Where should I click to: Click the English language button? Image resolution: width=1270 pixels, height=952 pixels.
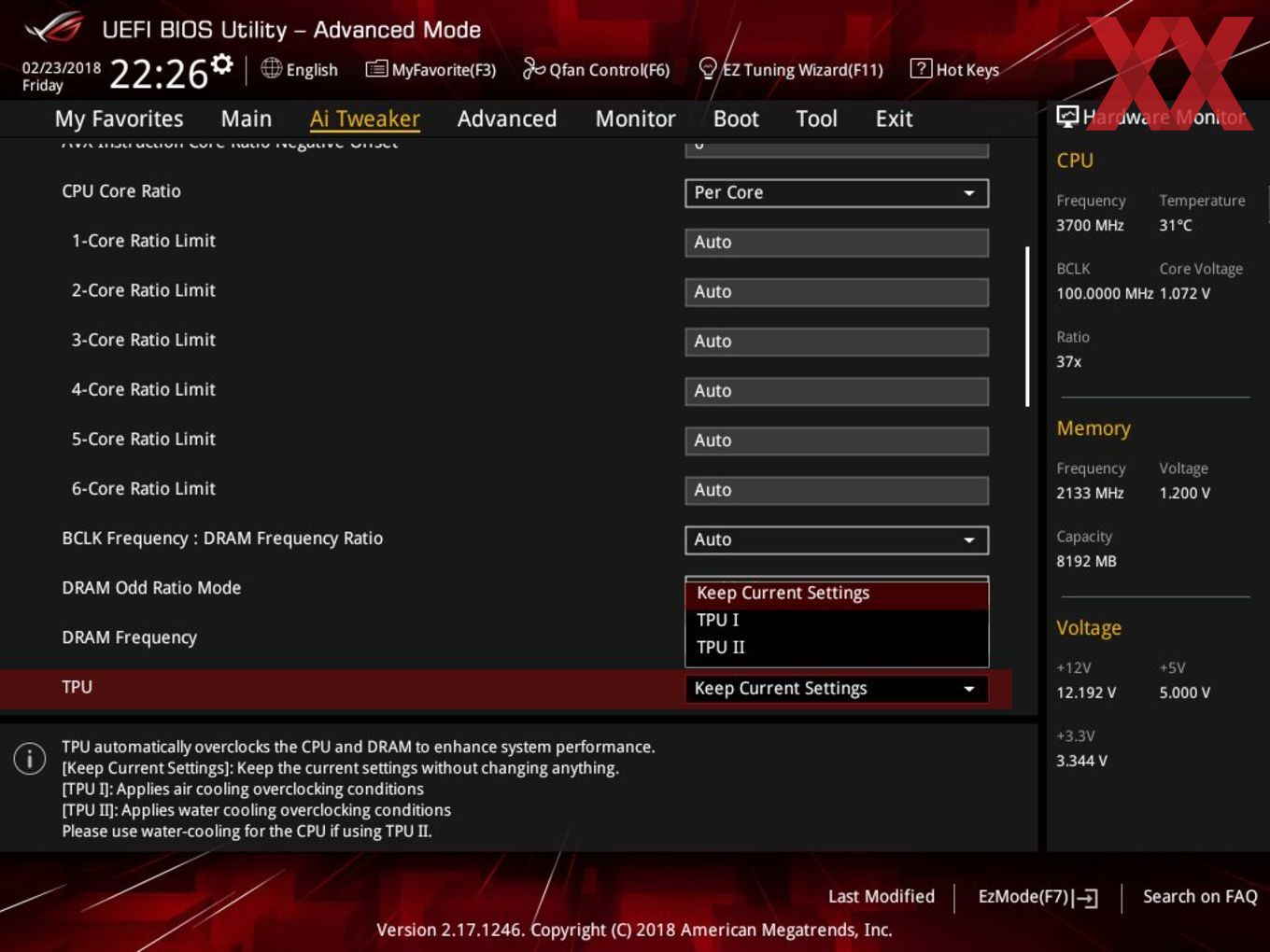(x=300, y=69)
